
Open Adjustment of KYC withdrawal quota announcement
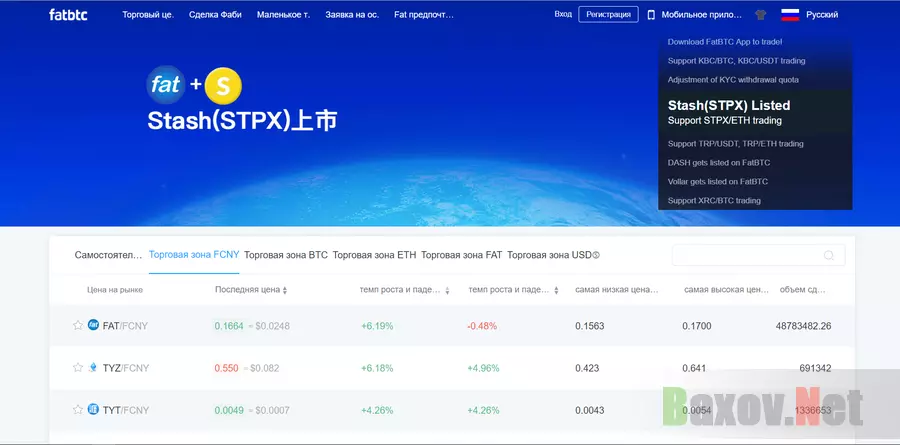tap(733, 80)
